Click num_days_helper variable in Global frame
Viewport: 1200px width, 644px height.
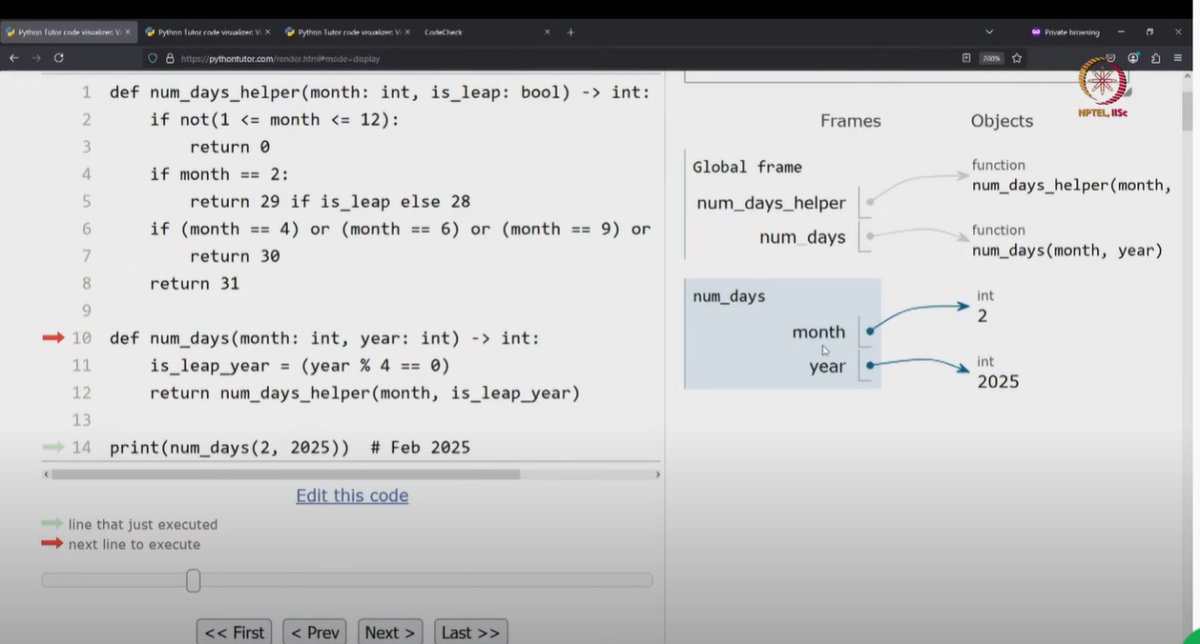click(771, 203)
